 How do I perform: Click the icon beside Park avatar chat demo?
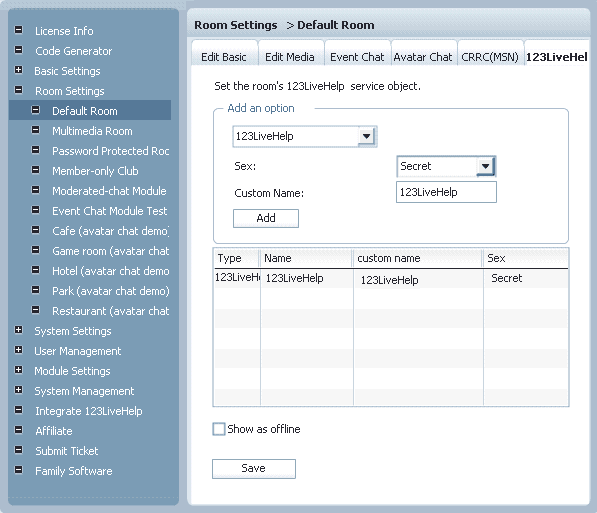(x=35, y=290)
